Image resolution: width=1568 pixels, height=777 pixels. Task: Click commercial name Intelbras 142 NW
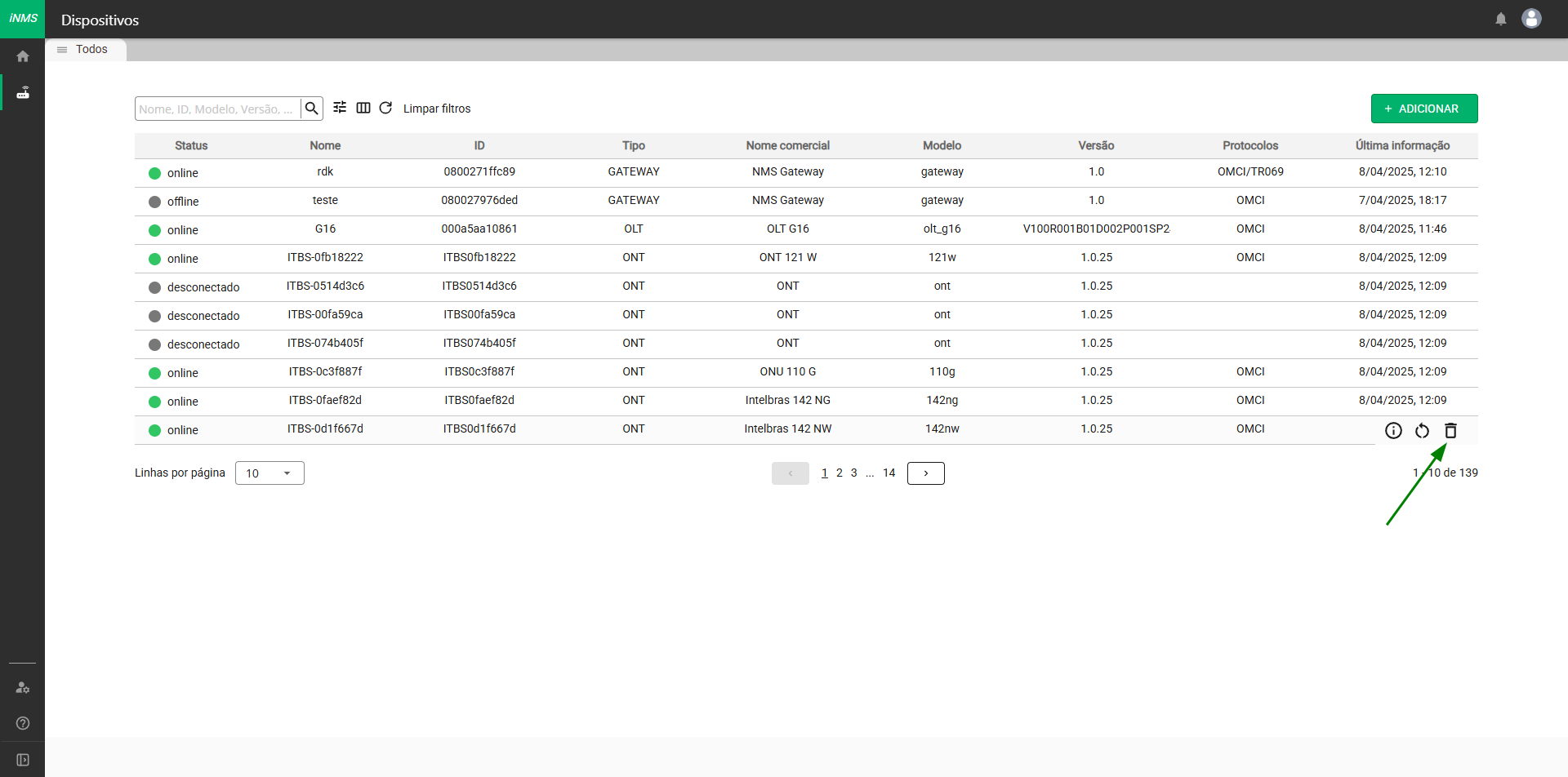tap(788, 428)
